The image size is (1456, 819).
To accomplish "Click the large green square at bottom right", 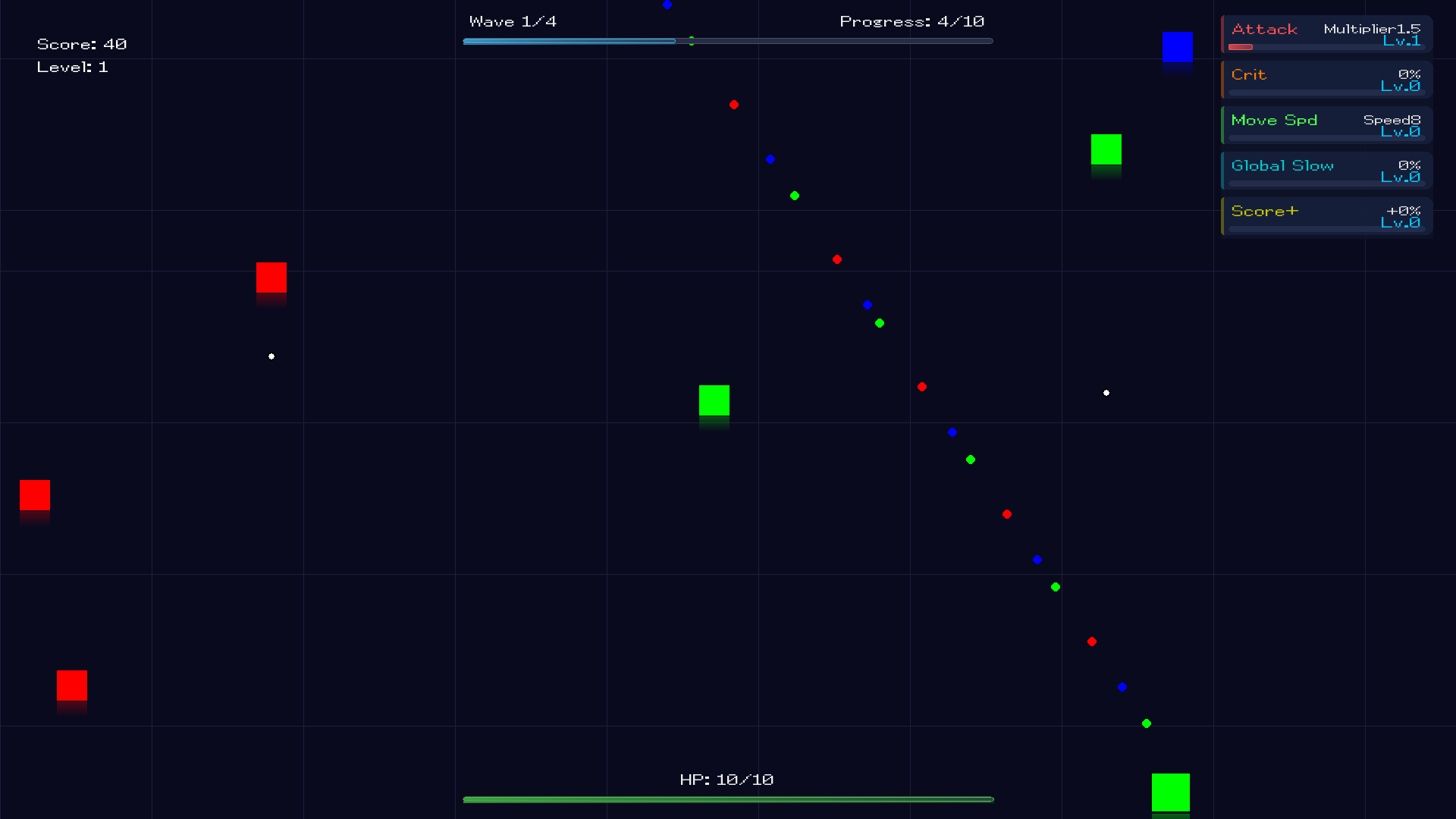I will coord(1170,792).
